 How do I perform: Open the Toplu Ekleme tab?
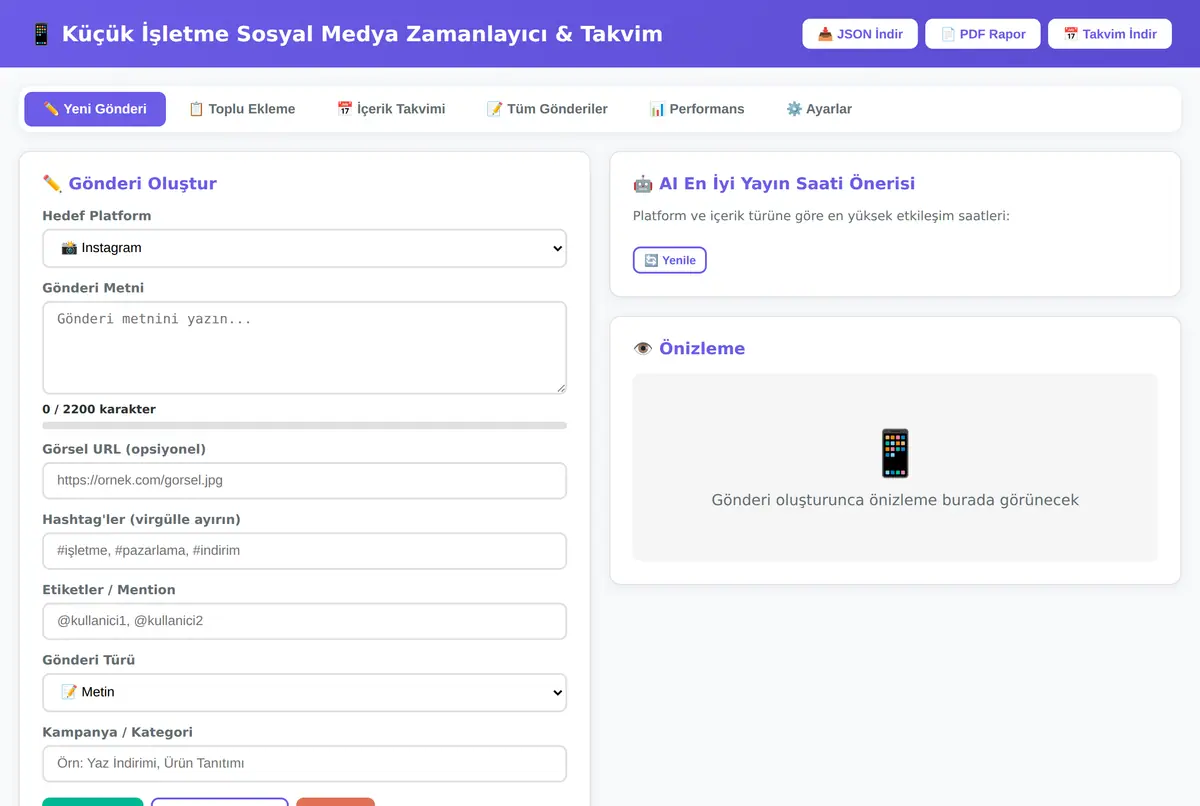[242, 109]
